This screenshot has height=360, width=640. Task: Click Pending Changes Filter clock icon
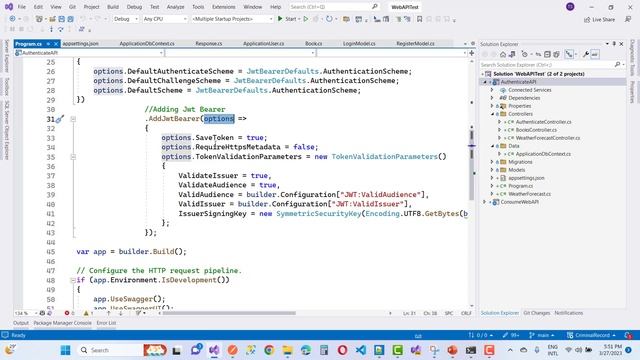tap(524, 54)
